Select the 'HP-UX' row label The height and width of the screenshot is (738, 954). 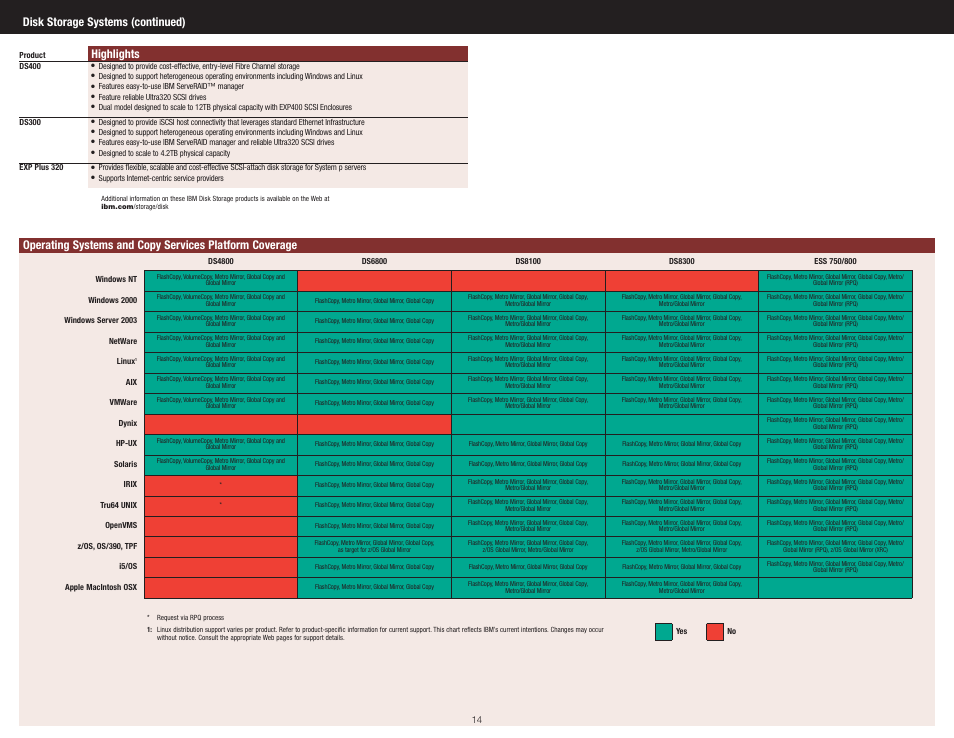pos(126,443)
